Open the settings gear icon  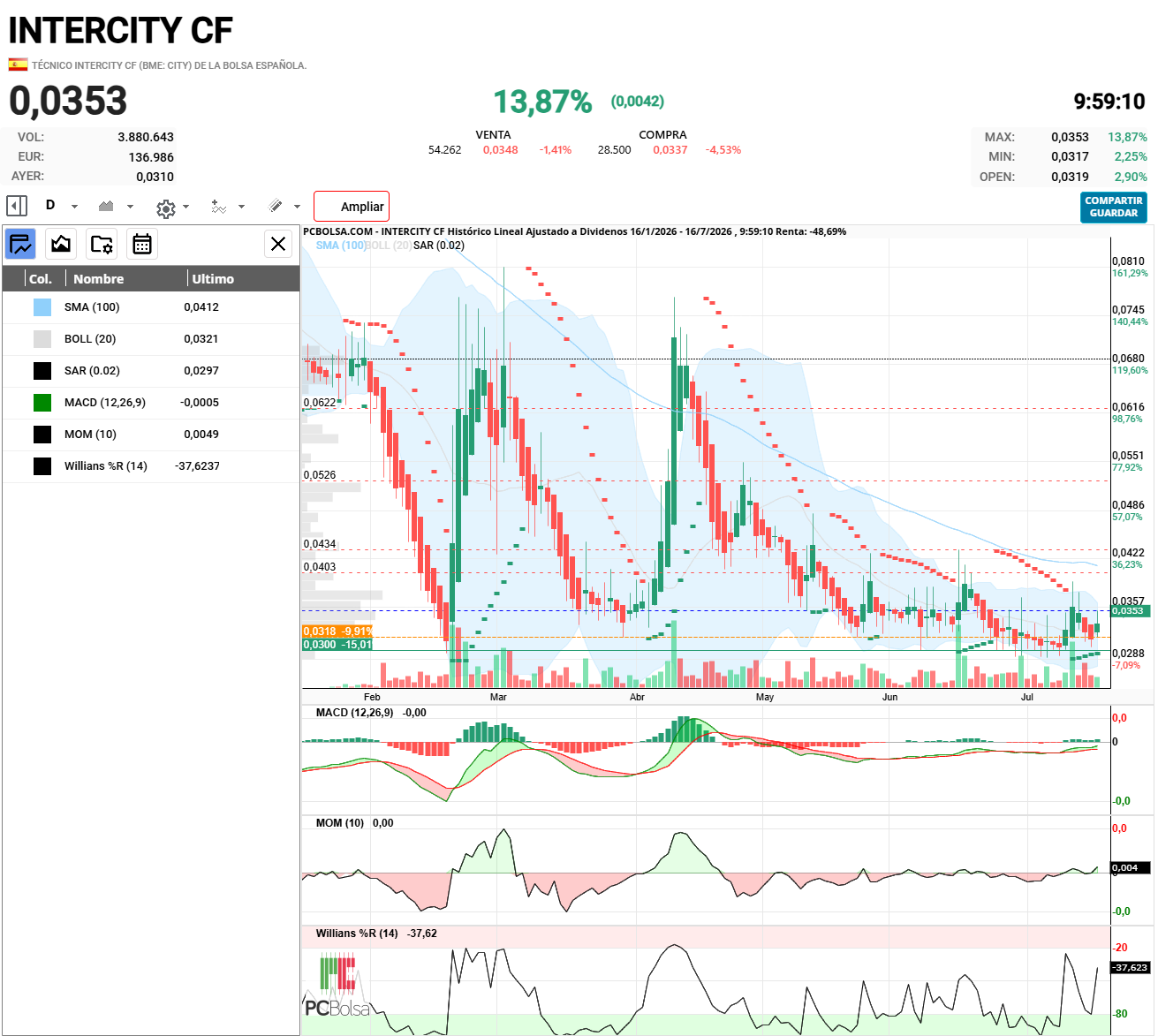[165, 208]
